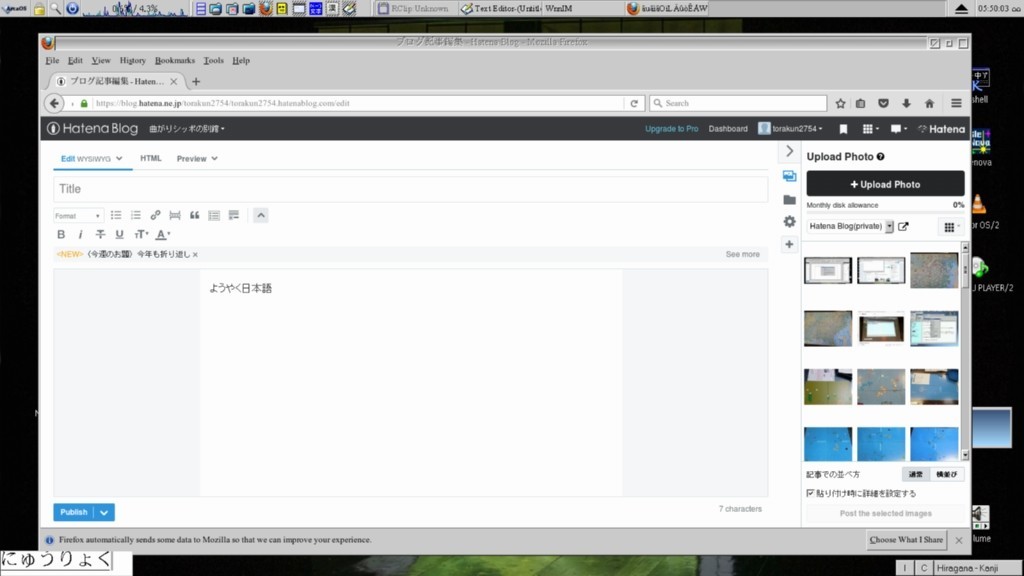The image size is (1024, 576).
Task: Open the Upload Photo help icon
Action: [x=881, y=157]
